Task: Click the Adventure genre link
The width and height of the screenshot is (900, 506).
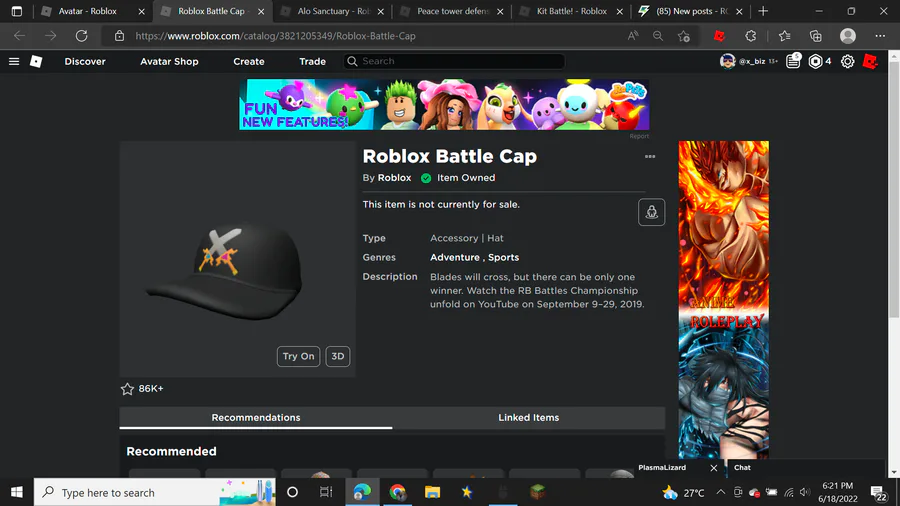Action: pyautogui.click(x=455, y=258)
